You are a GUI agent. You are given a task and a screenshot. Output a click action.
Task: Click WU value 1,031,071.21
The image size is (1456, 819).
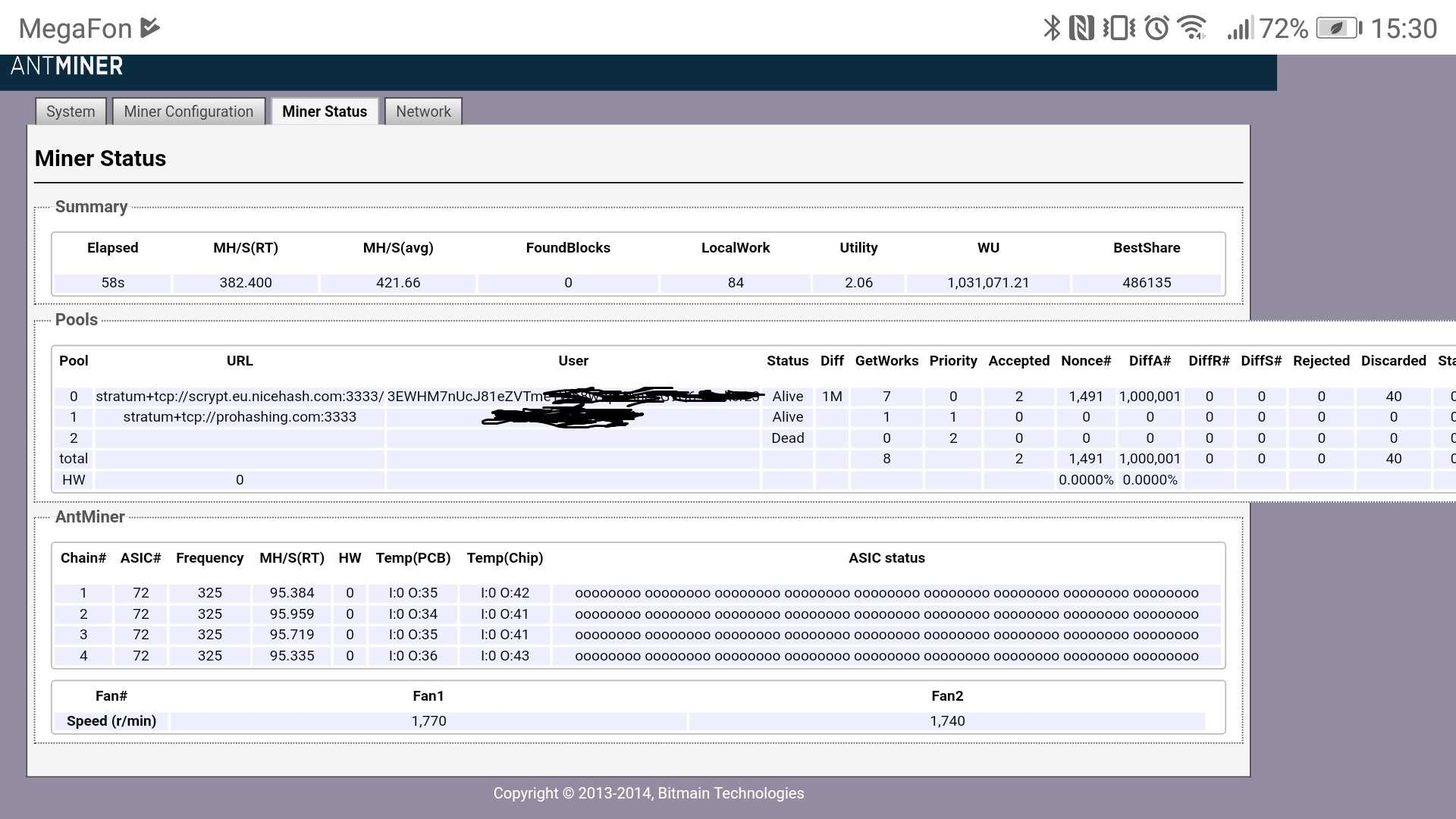pyautogui.click(x=988, y=283)
